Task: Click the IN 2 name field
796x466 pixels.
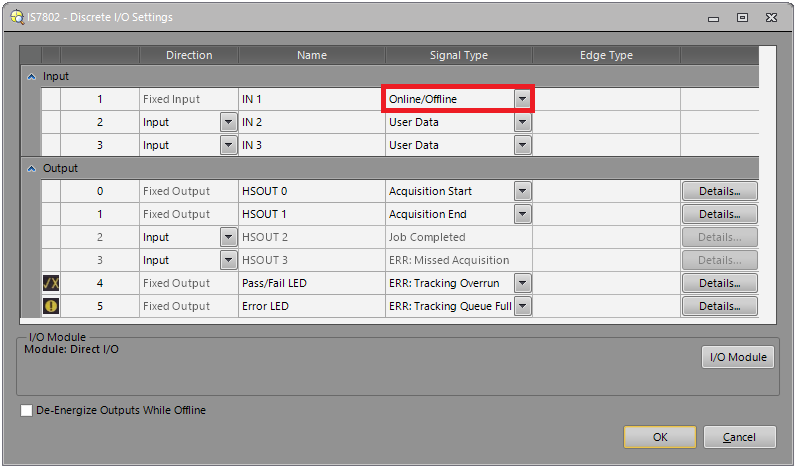Action: tap(311, 122)
